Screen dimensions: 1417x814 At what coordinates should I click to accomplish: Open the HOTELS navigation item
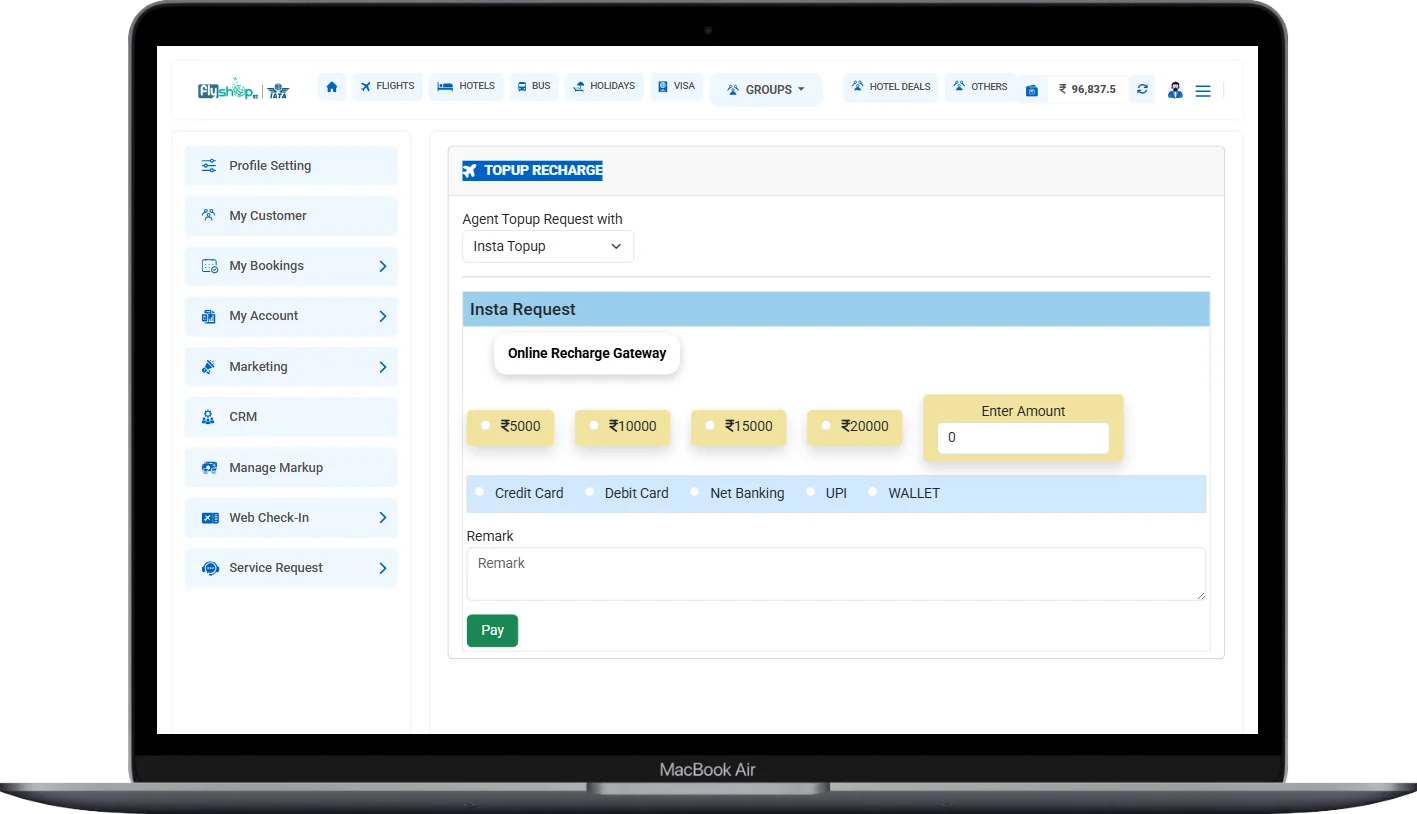click(x=466, y=86)
